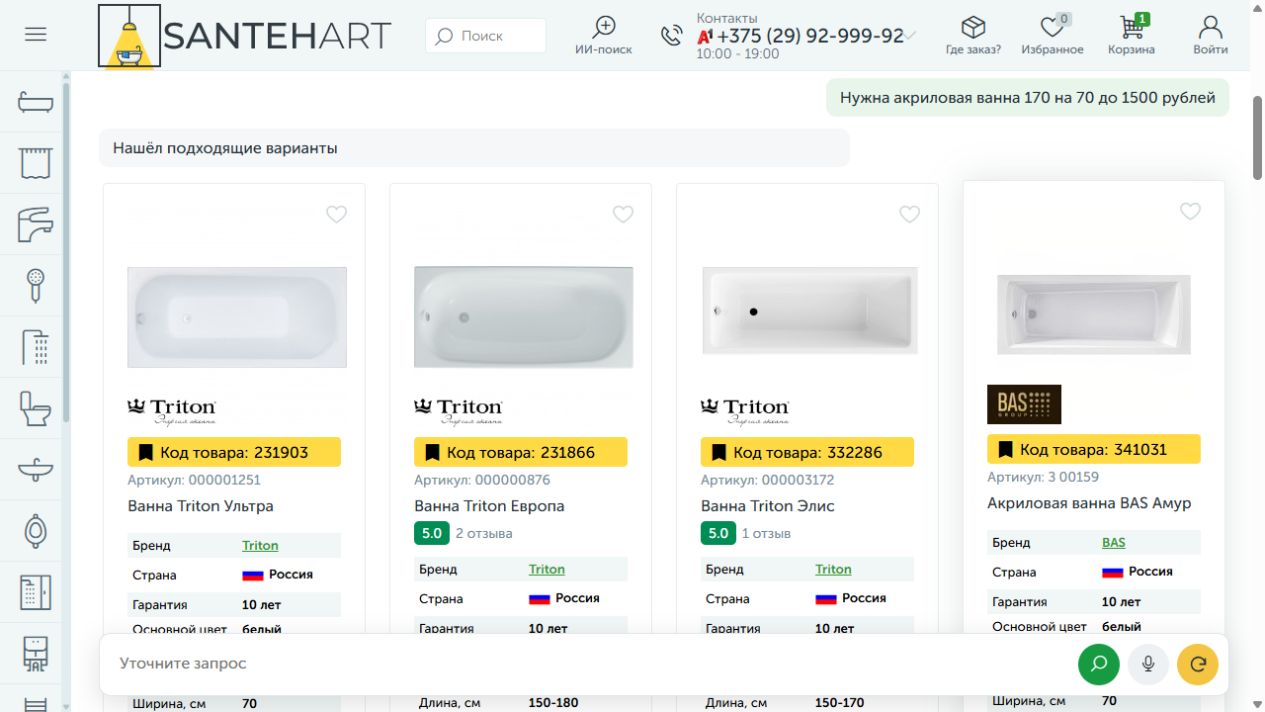
Task: Add Triton Элис to favorites
Action: click(x=909, y=214)
